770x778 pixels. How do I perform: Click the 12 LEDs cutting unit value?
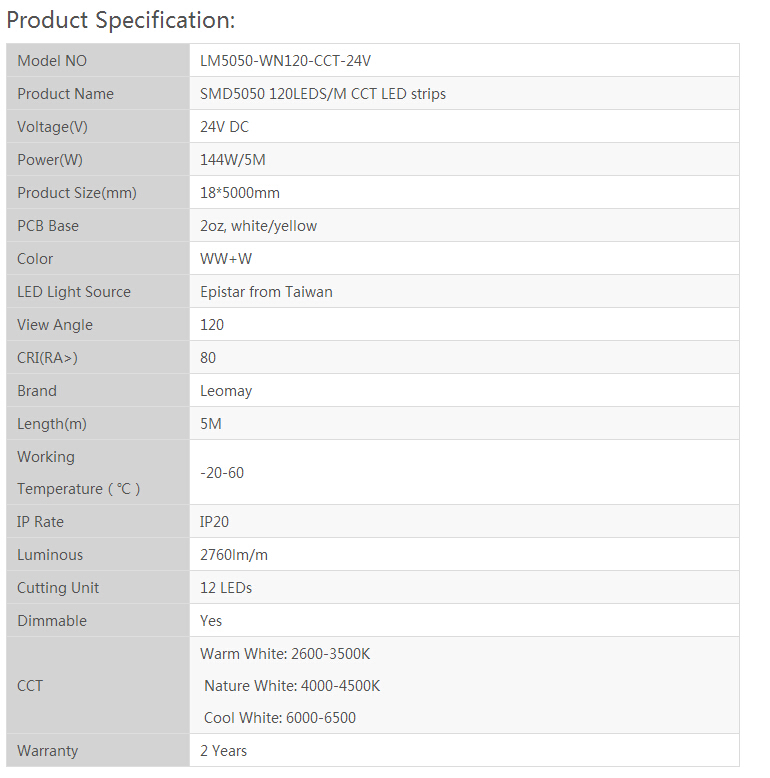[226, 588]
